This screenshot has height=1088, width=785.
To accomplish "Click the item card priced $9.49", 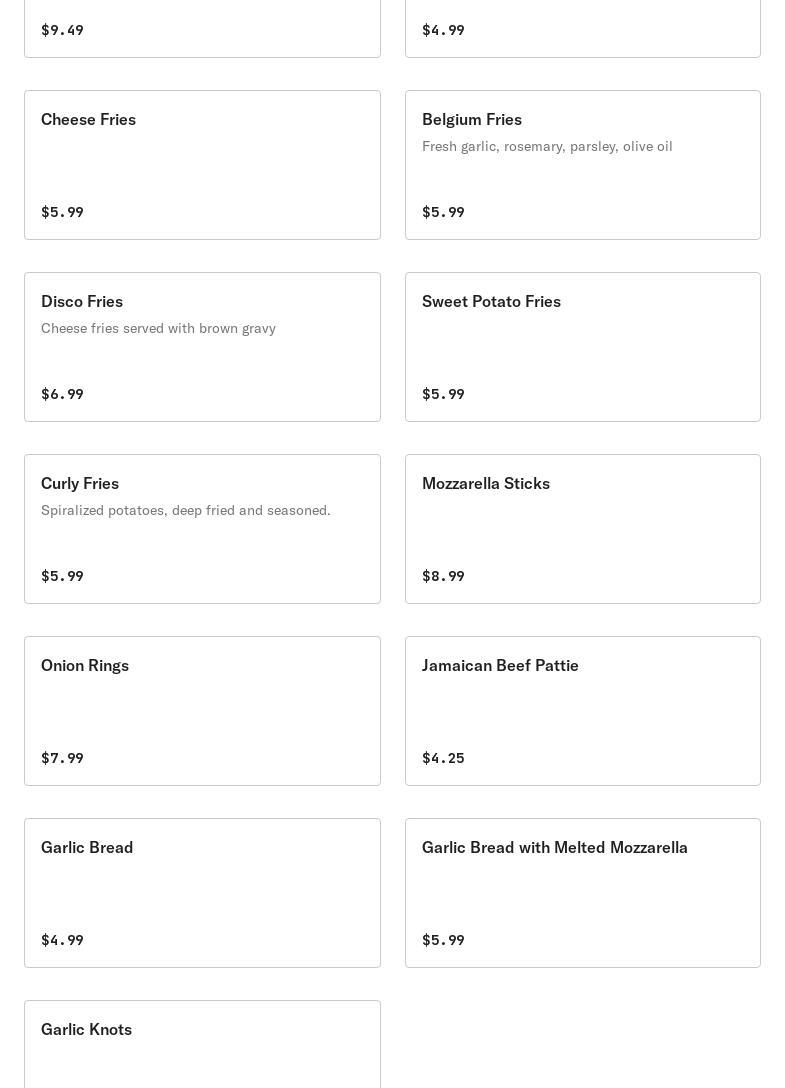I will tap(202, 29).
